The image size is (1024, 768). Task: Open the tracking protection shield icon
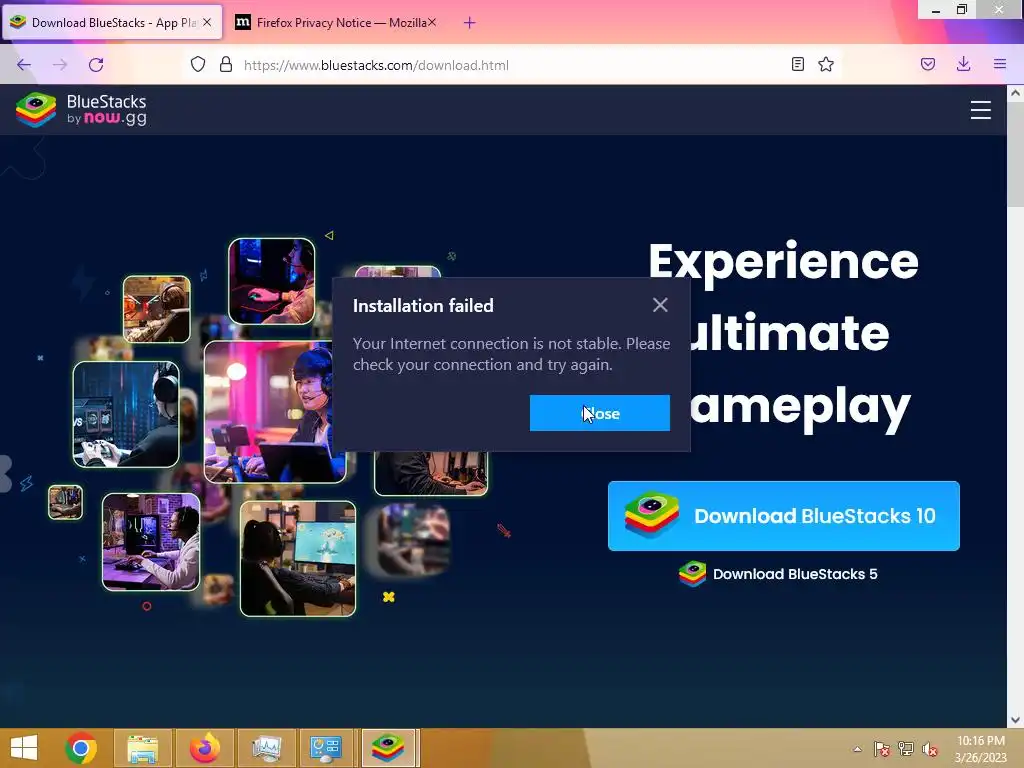tap(198, 65)
